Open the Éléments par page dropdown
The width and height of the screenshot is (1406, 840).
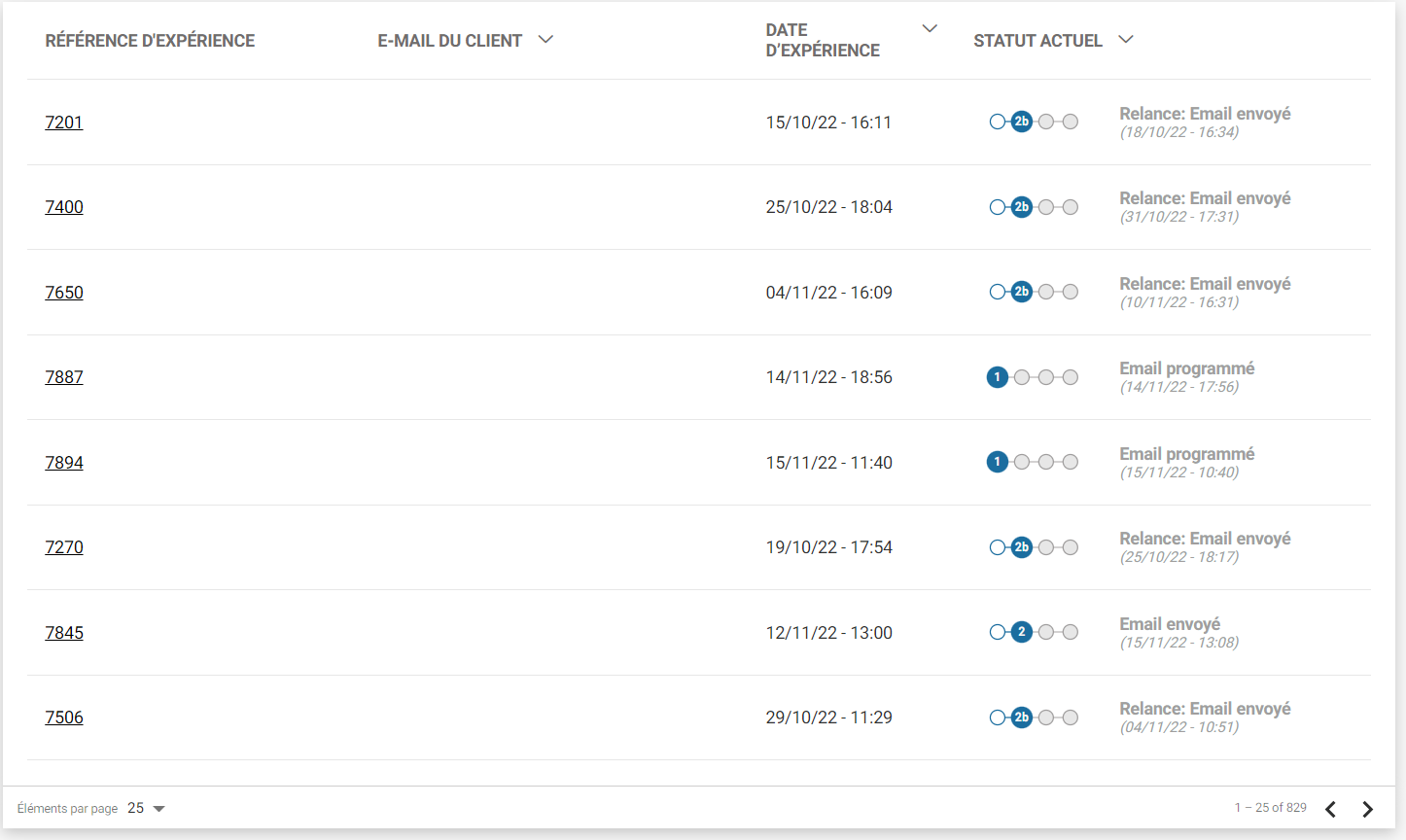coord(147,809)
